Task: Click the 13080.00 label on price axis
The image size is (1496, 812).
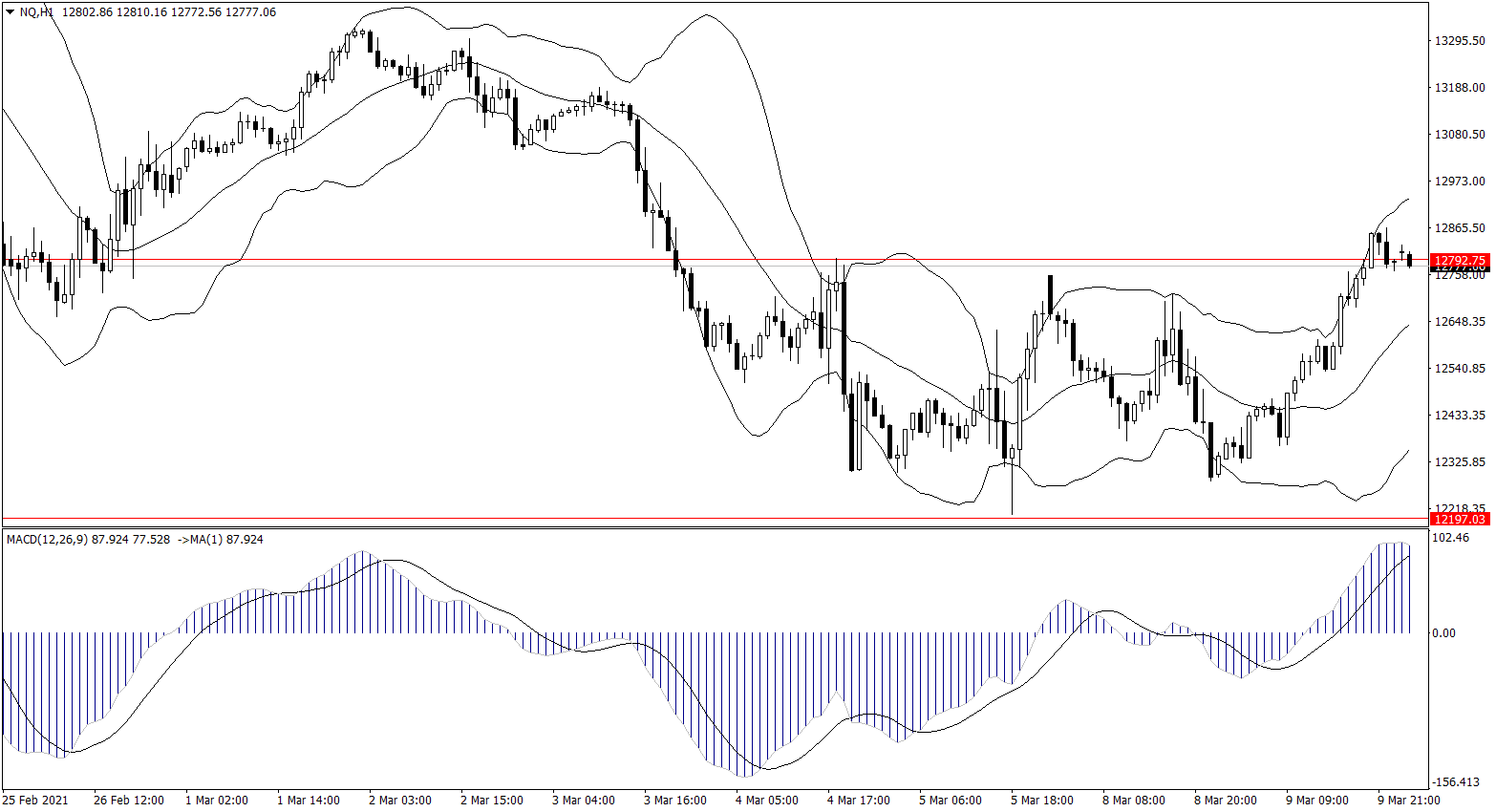Action: point(1460,135)
